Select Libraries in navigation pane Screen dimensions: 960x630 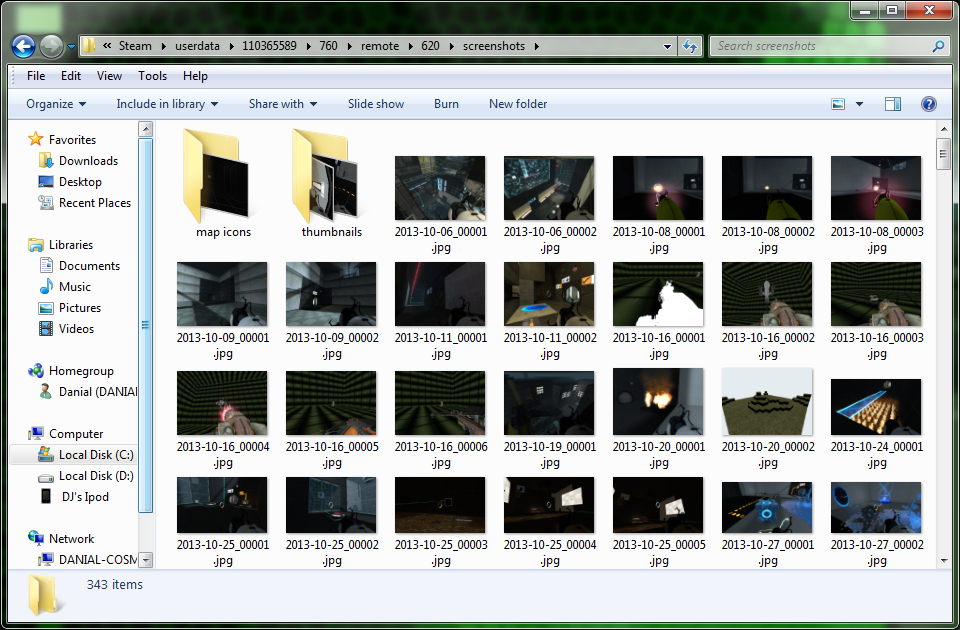pyautogui.click(x=70, y=245)
